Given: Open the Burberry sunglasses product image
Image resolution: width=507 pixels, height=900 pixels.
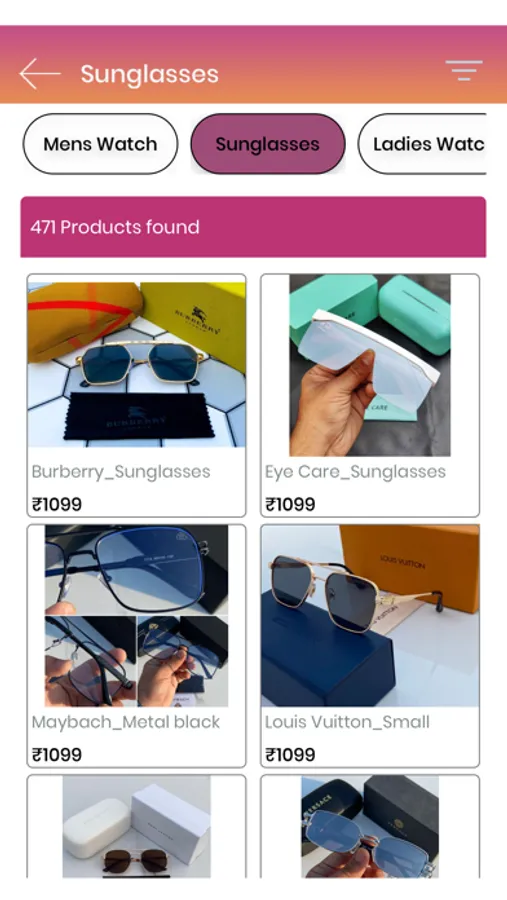Looking at the screenshot, I should [137, 365].
